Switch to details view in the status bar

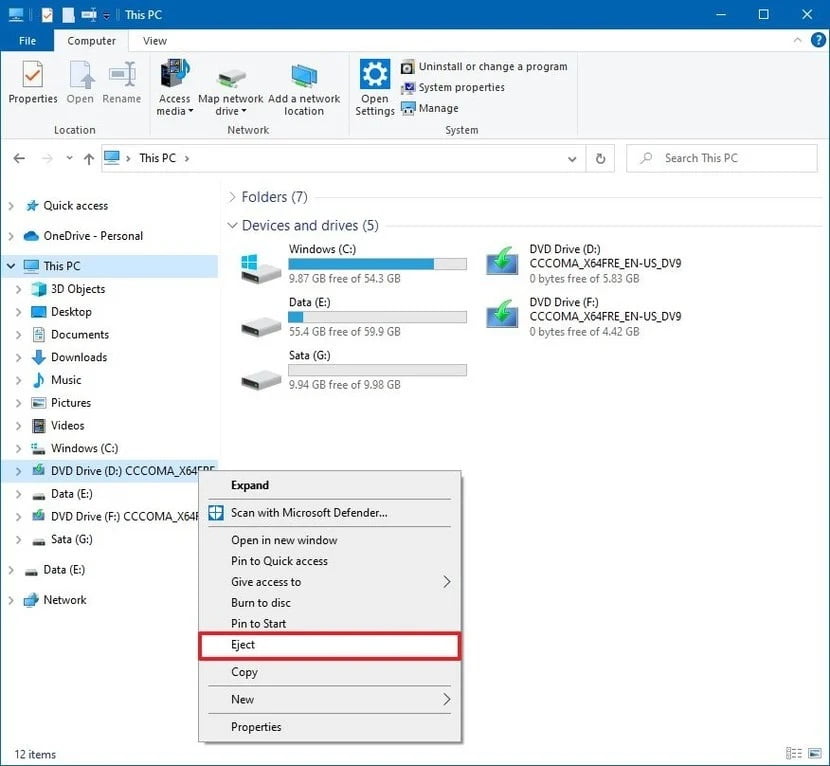795,753
